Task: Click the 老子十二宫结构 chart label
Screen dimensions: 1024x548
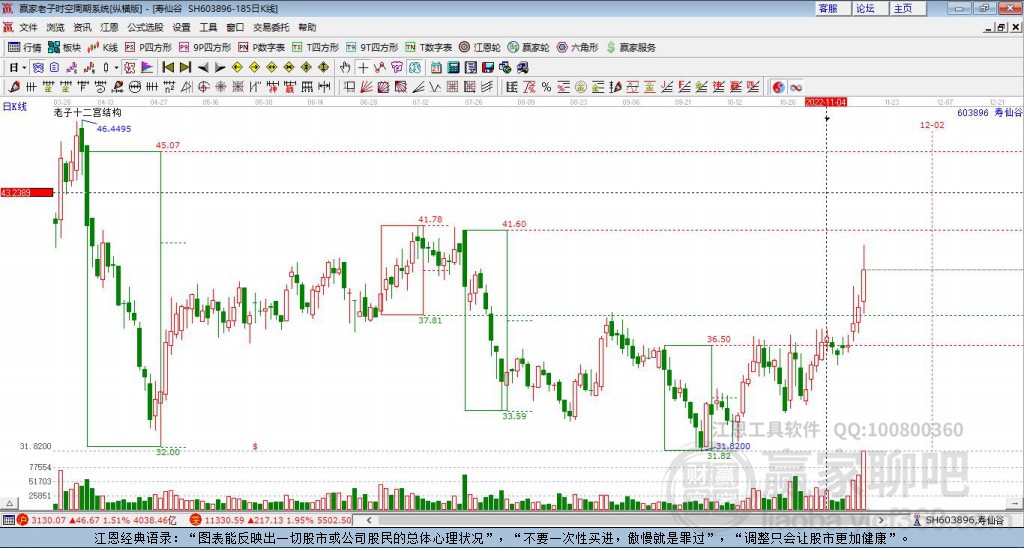Action: [x=88, y=112]
